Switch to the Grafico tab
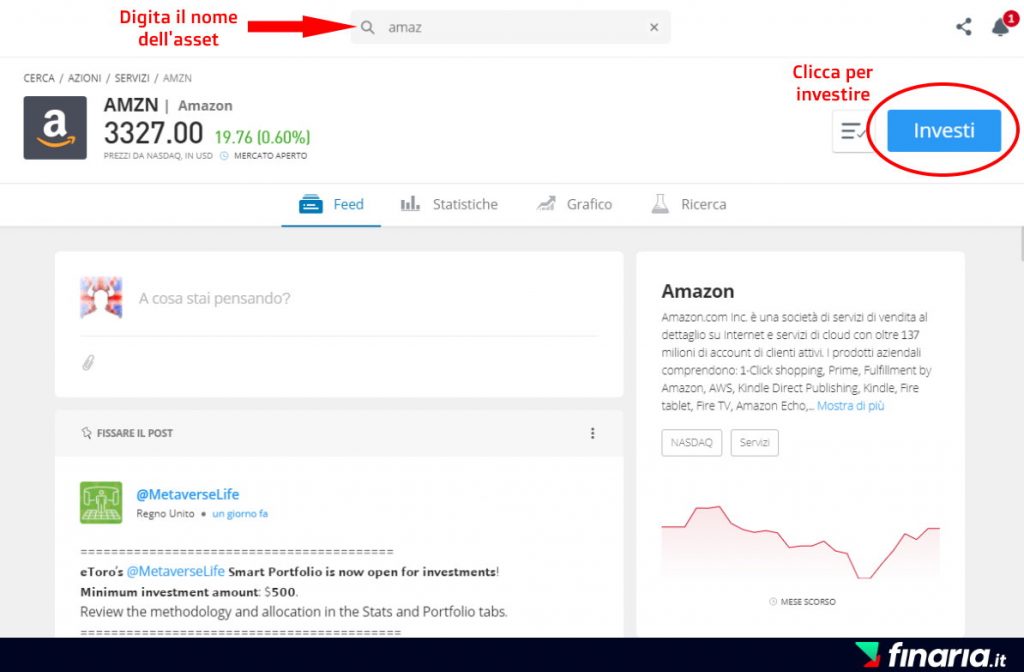Image resolution: width=1024 pixels, height=672 pixels. [574, 204]
